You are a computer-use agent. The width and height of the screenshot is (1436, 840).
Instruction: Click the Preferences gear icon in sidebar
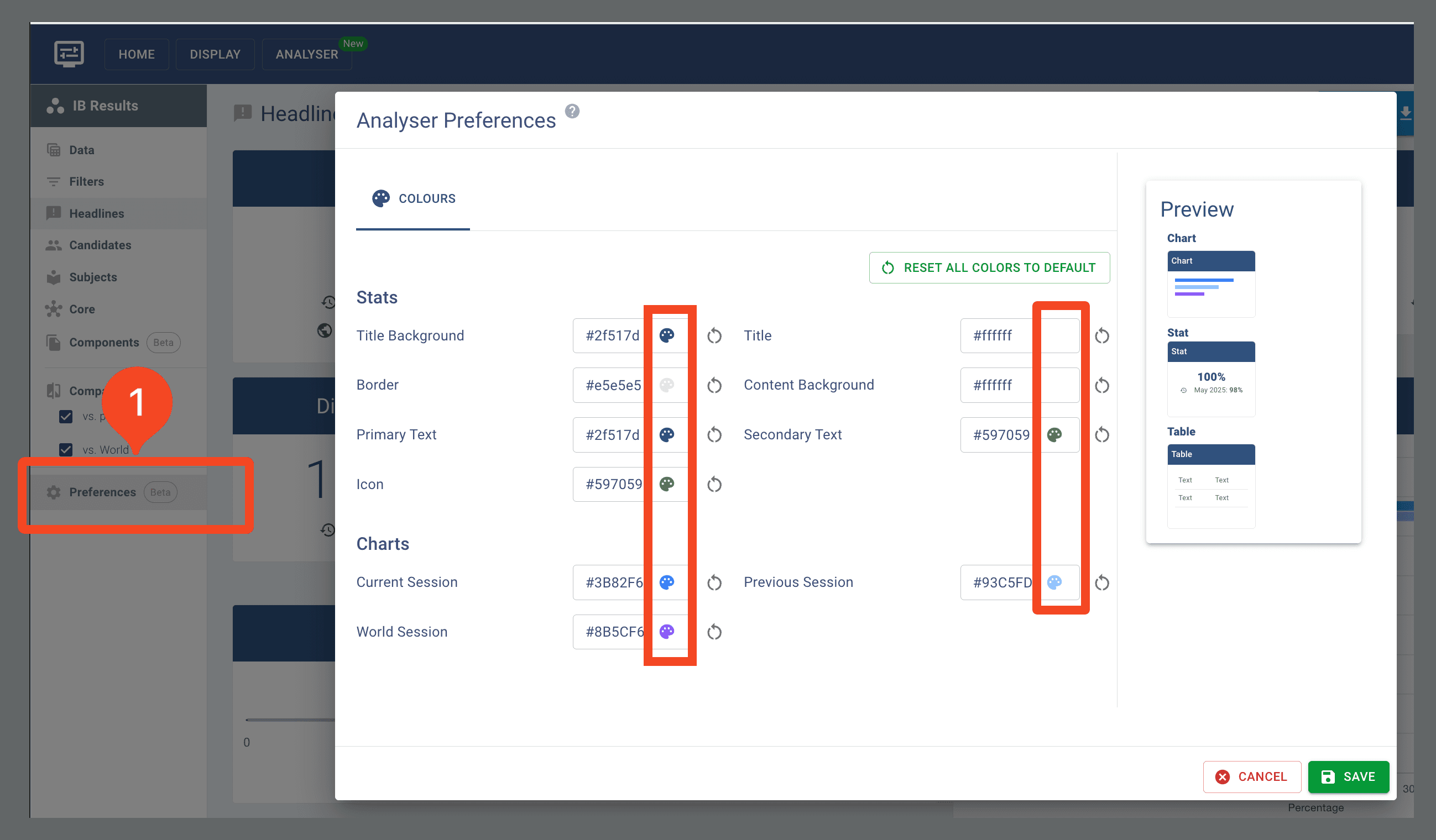pos(54,492)
